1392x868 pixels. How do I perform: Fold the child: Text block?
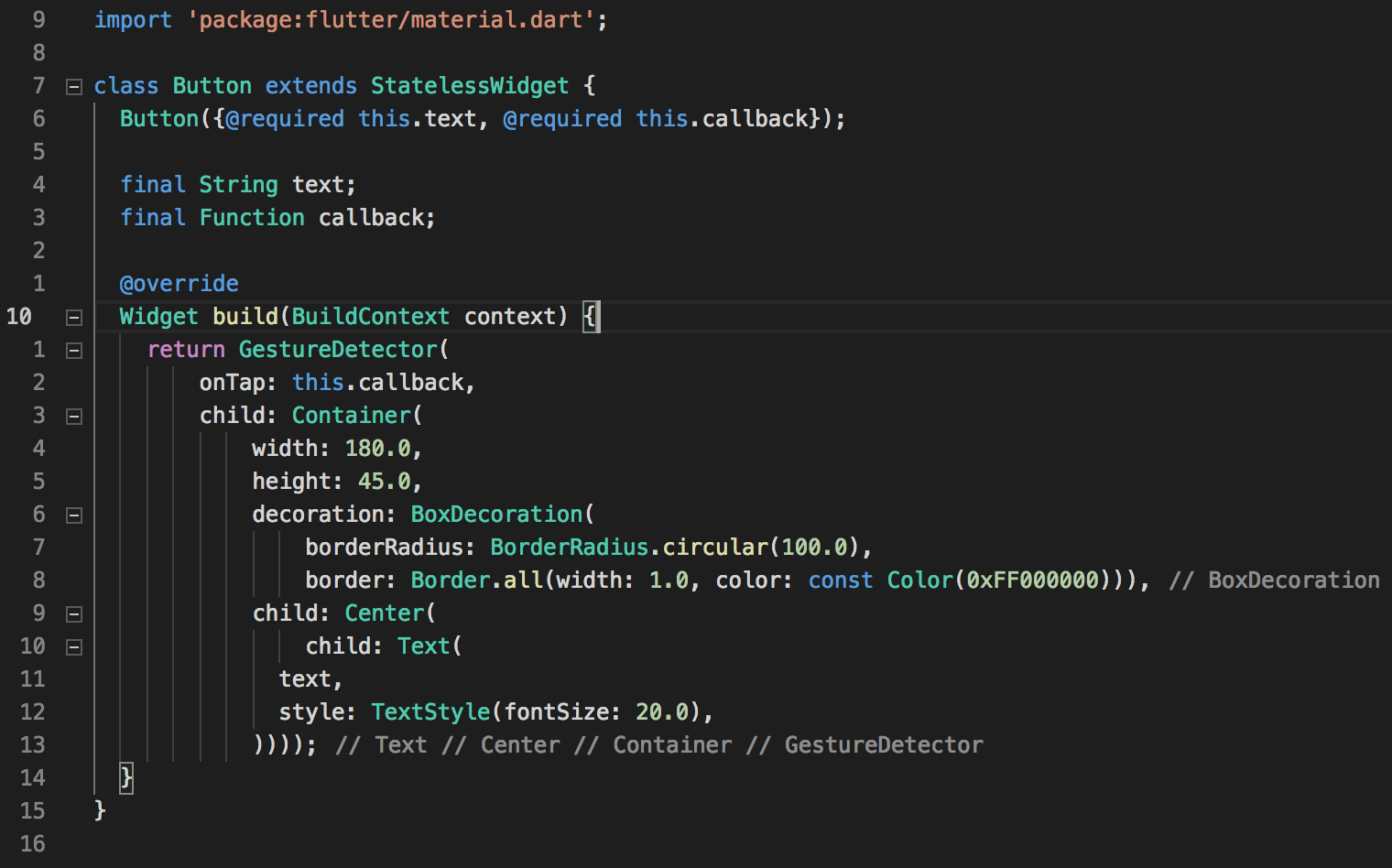pyautogui.click(x=74, y=647)
